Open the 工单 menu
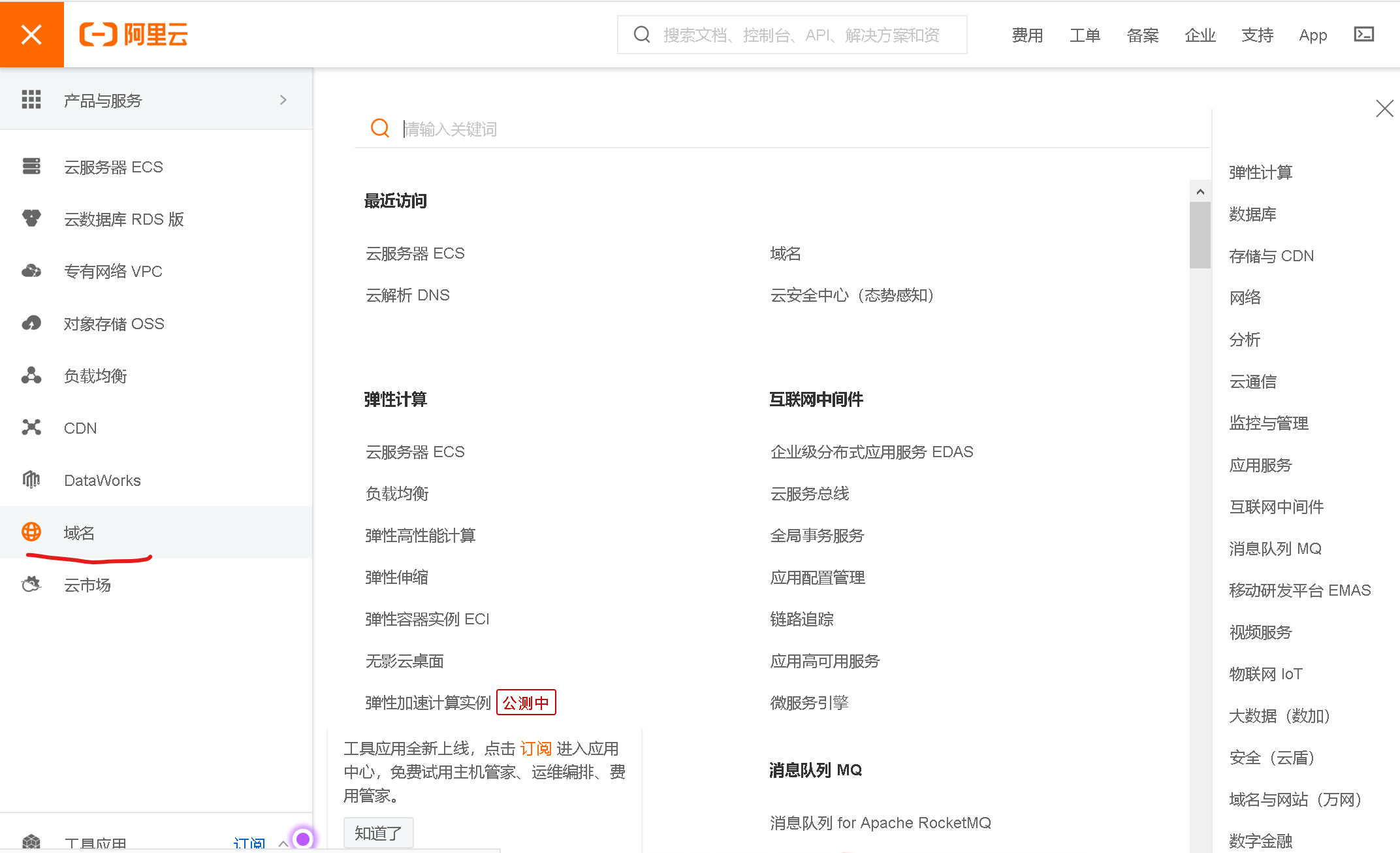This screenshot has width=1400, height=853. pos(1085,35)
